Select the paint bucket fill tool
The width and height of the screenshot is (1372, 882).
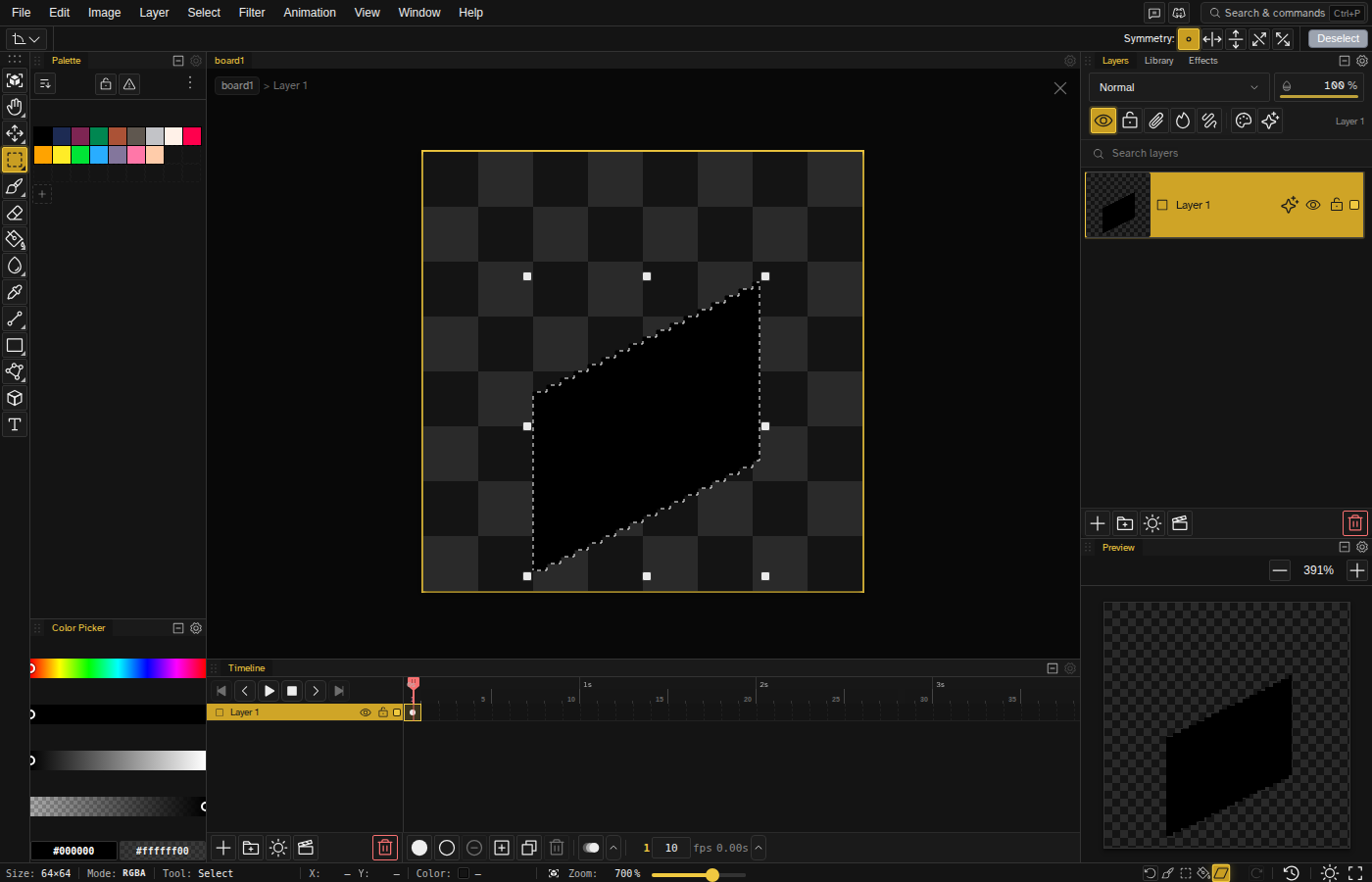[x=15, y=239]
